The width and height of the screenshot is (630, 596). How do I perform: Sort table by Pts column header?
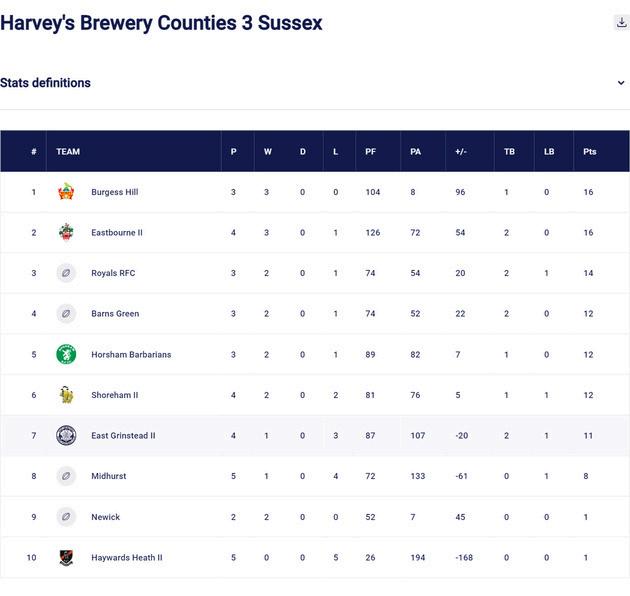[x=590, y=152]
